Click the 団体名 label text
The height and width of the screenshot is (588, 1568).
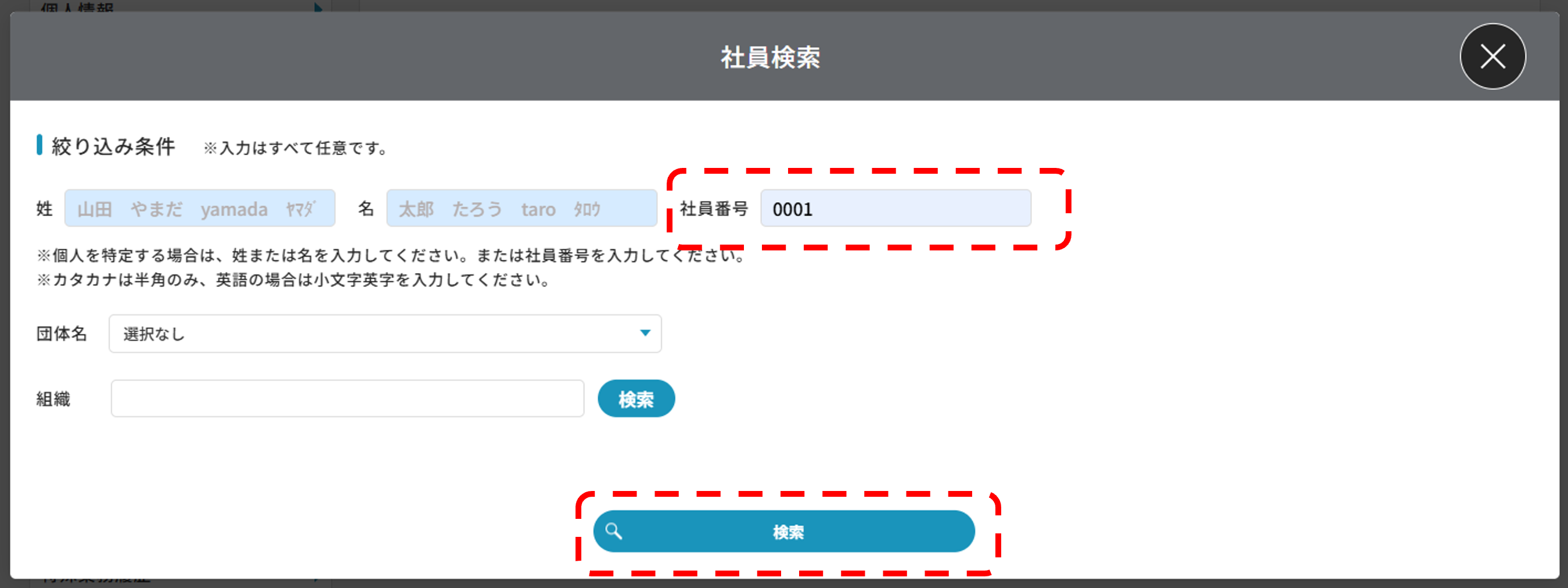click(62, 334)
